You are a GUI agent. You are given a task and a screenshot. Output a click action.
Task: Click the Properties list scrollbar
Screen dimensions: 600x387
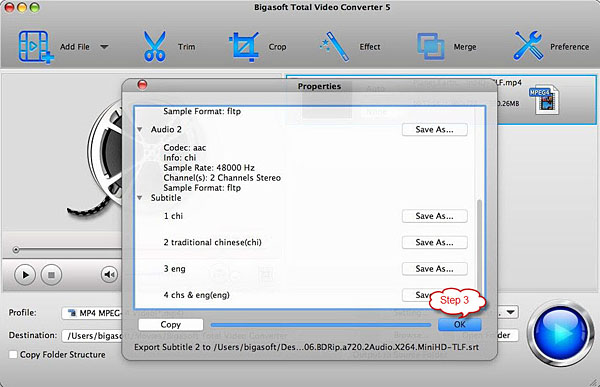(479, 245)
